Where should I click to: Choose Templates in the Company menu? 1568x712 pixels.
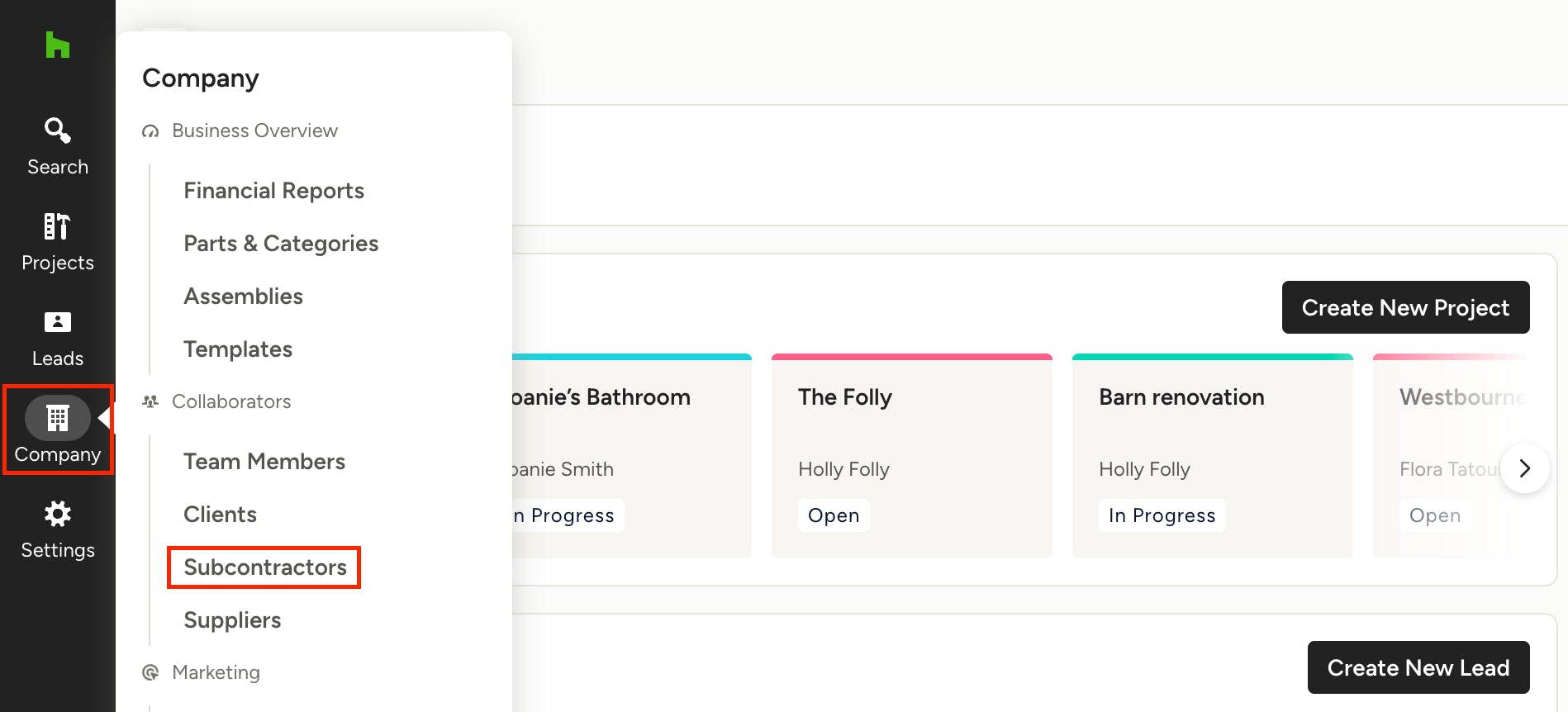(238, 349)
